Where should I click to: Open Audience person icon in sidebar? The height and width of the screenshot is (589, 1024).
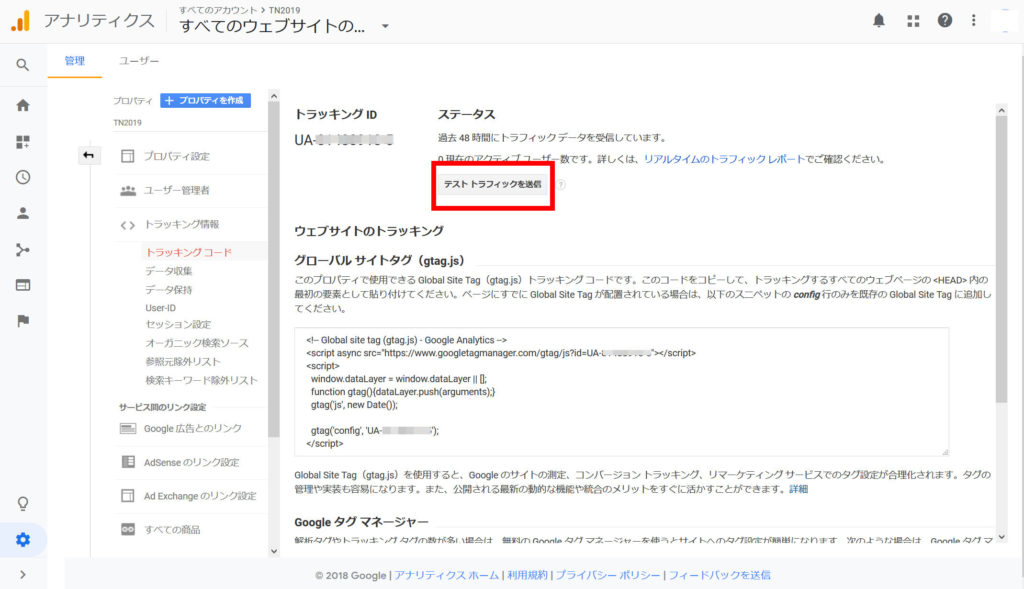[23, 213]
